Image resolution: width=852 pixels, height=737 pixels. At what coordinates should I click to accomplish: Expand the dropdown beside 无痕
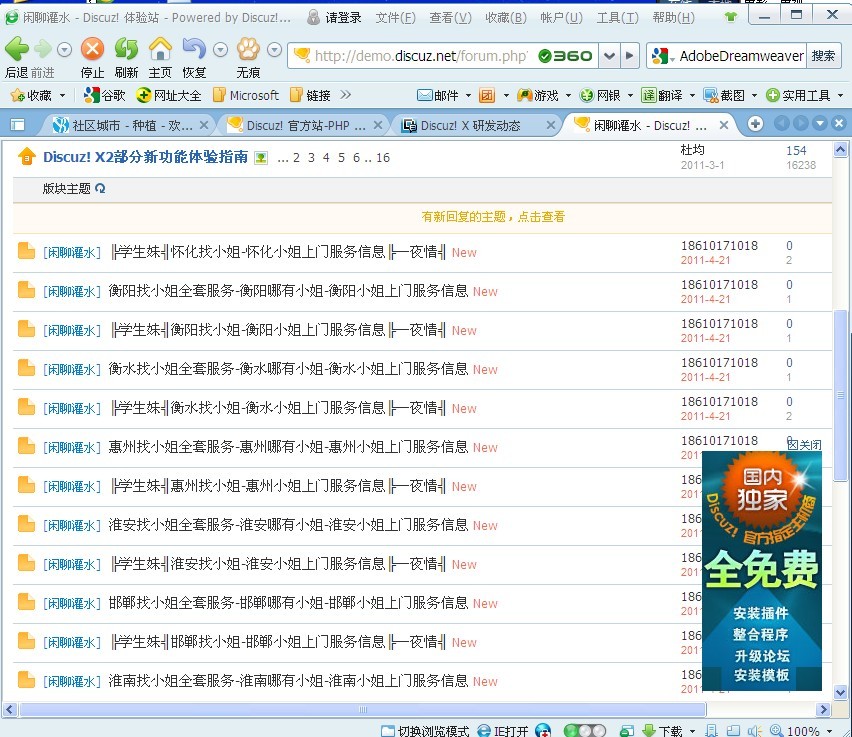click(274, 50)
